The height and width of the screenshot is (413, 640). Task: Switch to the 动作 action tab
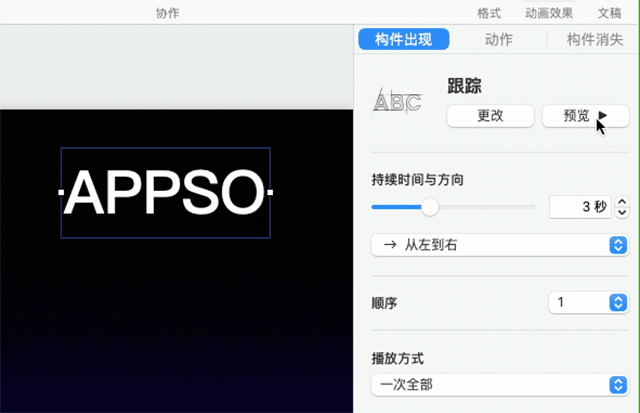coord(498,39)
